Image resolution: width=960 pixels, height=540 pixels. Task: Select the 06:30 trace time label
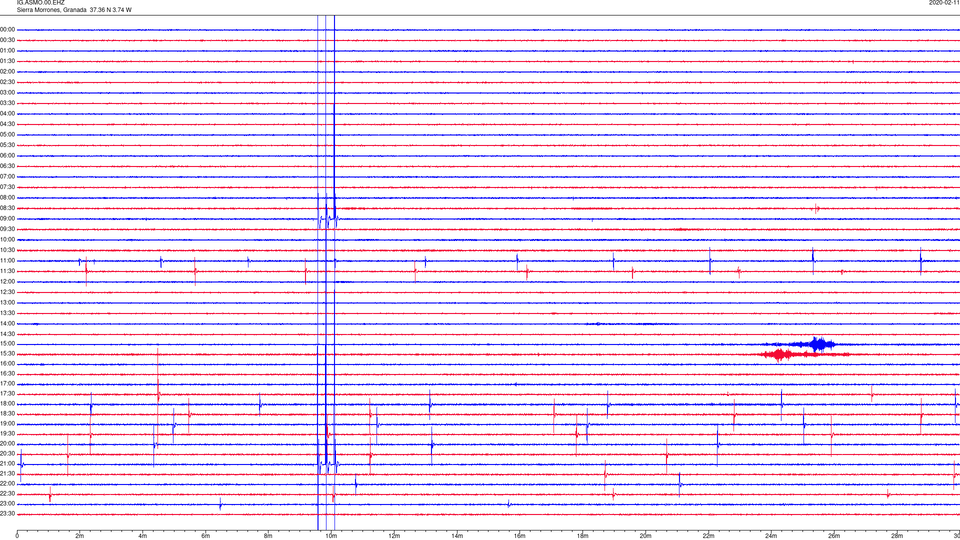click(x=8, y=166)
